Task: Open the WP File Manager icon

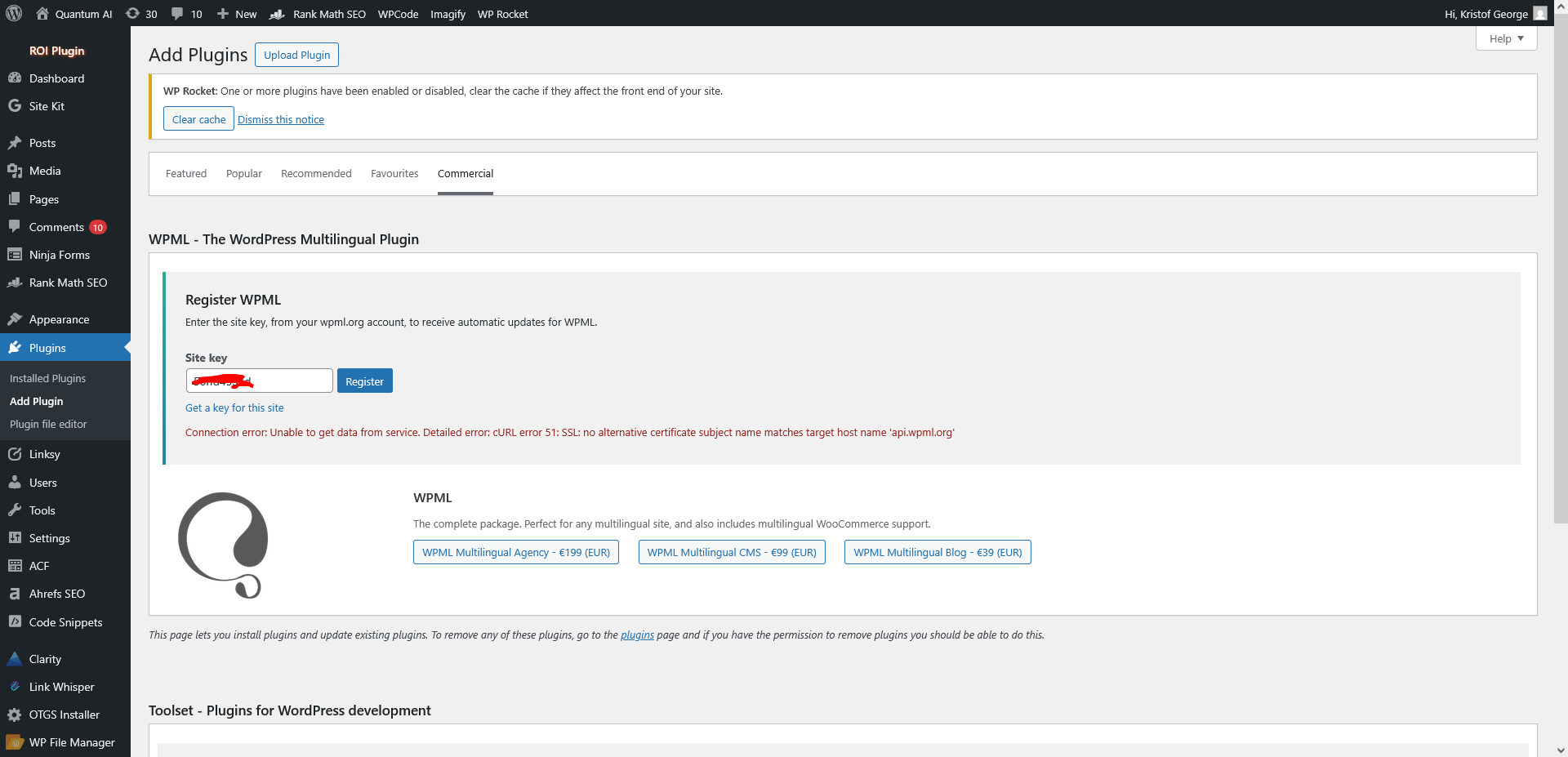Action: (15, 742)
